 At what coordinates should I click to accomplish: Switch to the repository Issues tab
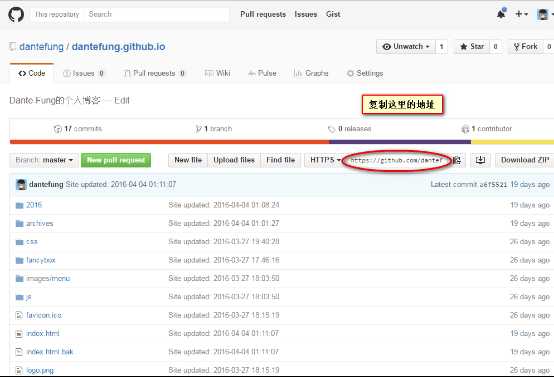point(83,73)
